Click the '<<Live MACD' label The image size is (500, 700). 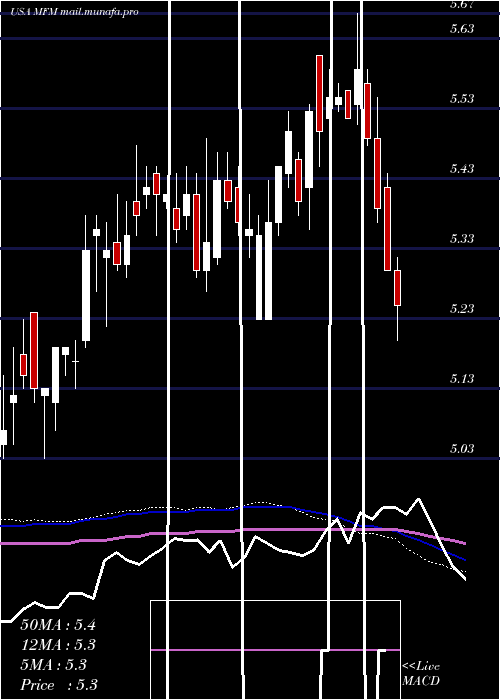pyautogui.click(x=421, y=673)
